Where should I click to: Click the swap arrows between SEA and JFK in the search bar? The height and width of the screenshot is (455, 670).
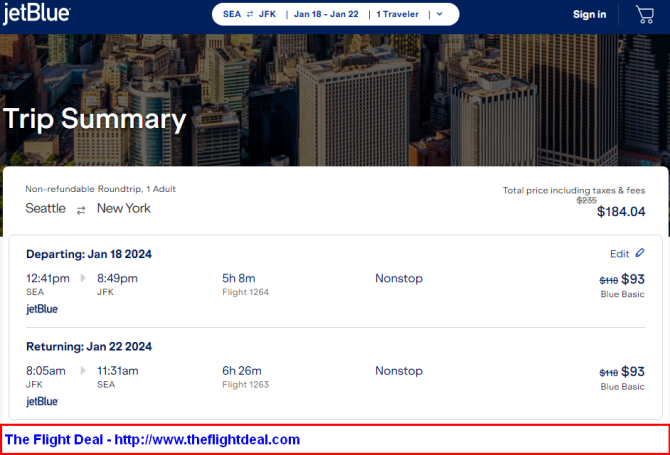250,14
